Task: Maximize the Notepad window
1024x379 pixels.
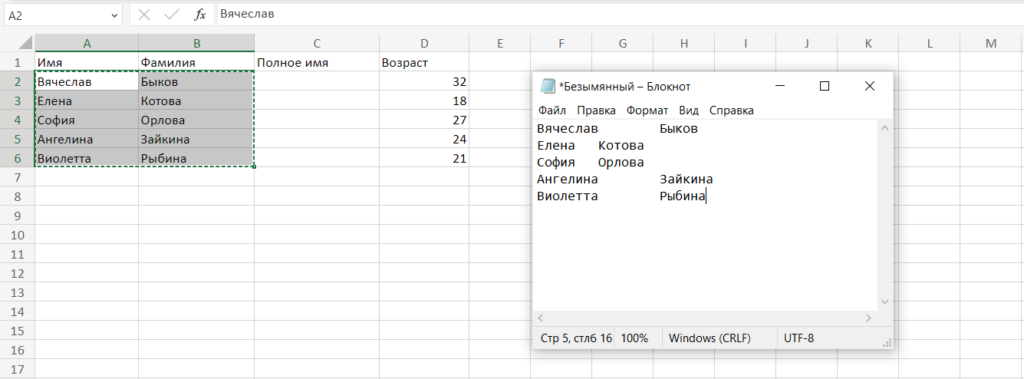Action: point(824,86)
